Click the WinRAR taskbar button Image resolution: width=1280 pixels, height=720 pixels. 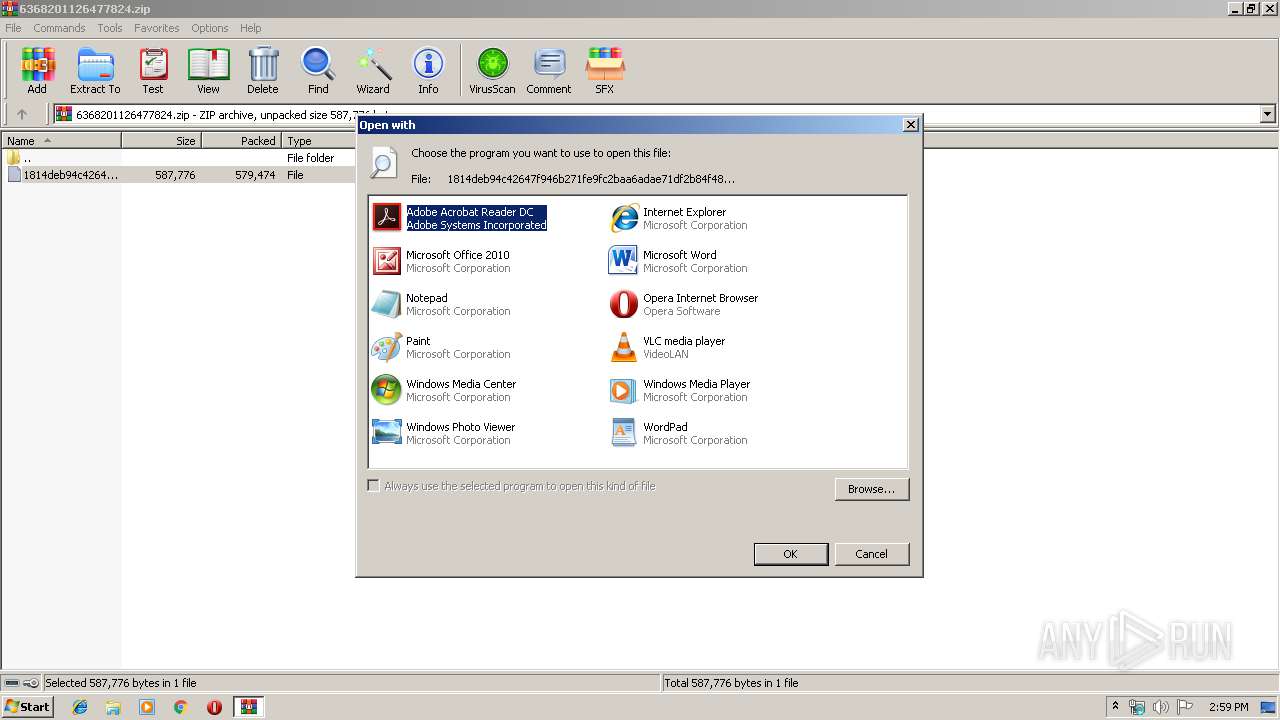coord(248,707)
